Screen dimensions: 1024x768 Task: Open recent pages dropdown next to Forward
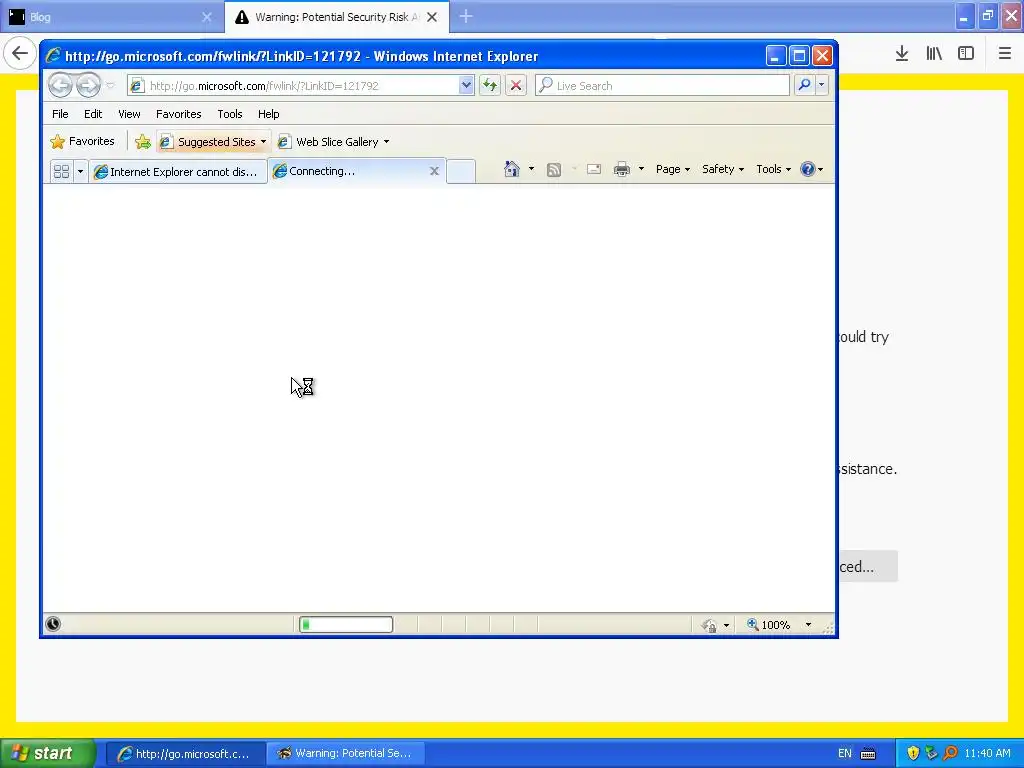click(110, 86)
